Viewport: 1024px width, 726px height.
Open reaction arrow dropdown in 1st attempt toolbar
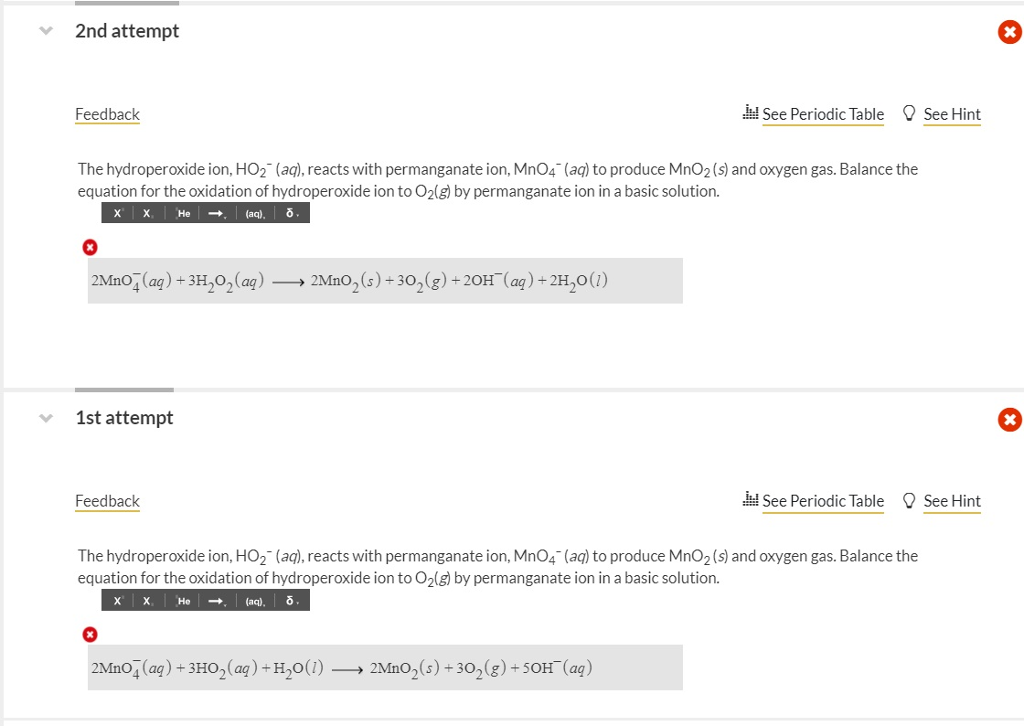217,601
